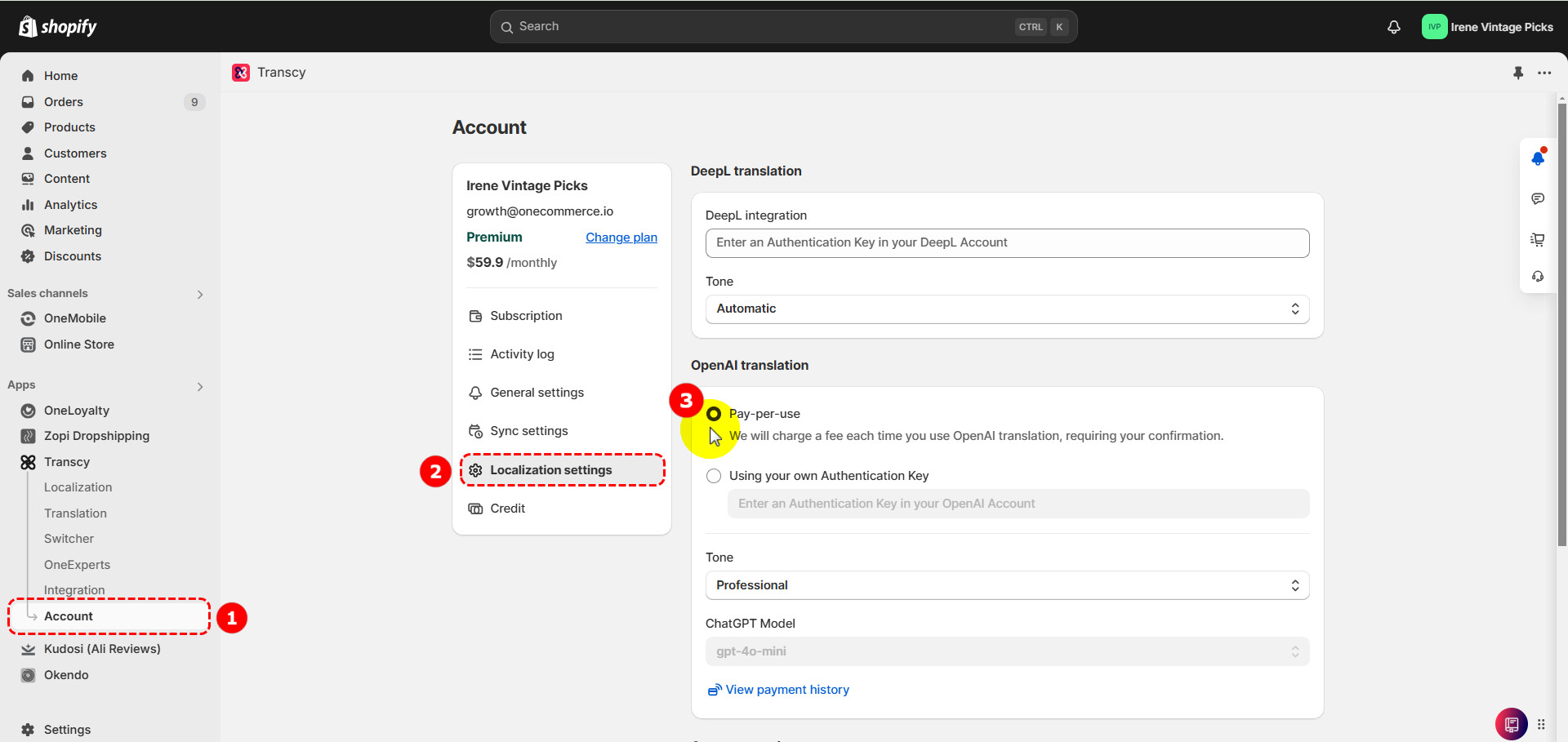Click the Orders count badge 9
Viewport: 1568px width, 742px height.
(194, 102)
